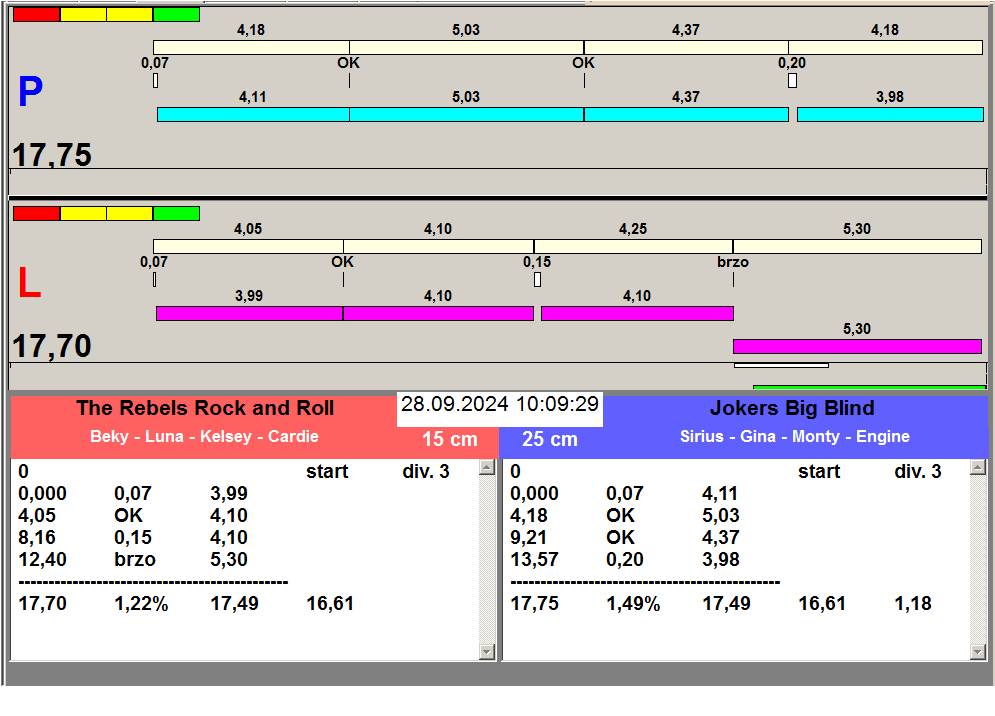Click the red start light in lane P
995x716 pixels.
36,14
